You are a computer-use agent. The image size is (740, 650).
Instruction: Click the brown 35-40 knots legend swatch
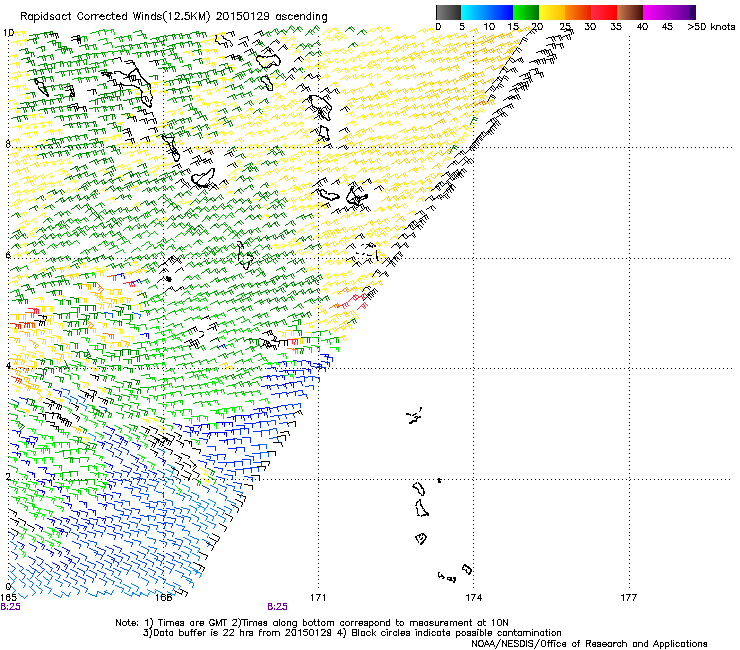[630, 12]
